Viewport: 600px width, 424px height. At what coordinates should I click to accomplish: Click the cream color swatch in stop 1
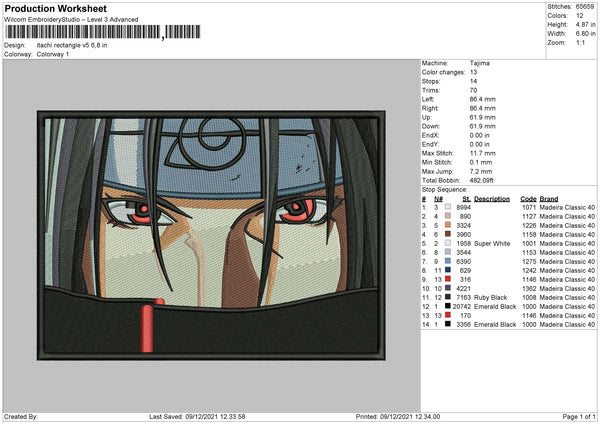point(448,207)
